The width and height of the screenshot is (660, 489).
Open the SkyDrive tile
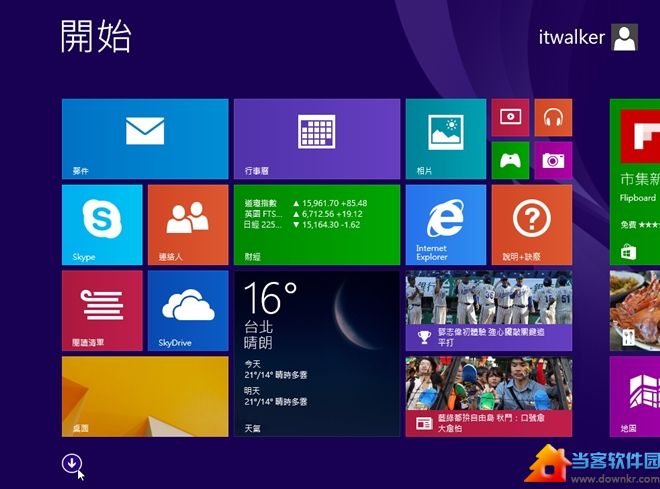tap(188, 311)
